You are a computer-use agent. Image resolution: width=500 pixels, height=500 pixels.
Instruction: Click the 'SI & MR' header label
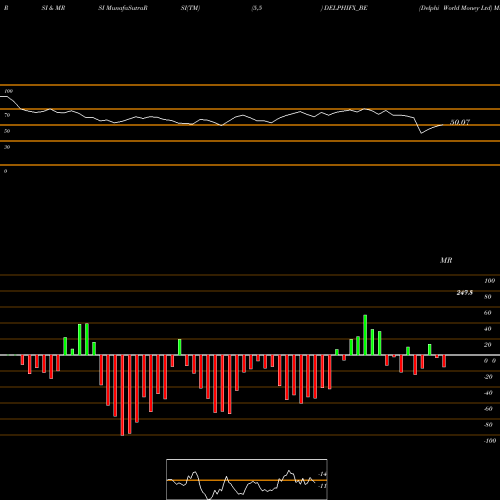point(53,8)
